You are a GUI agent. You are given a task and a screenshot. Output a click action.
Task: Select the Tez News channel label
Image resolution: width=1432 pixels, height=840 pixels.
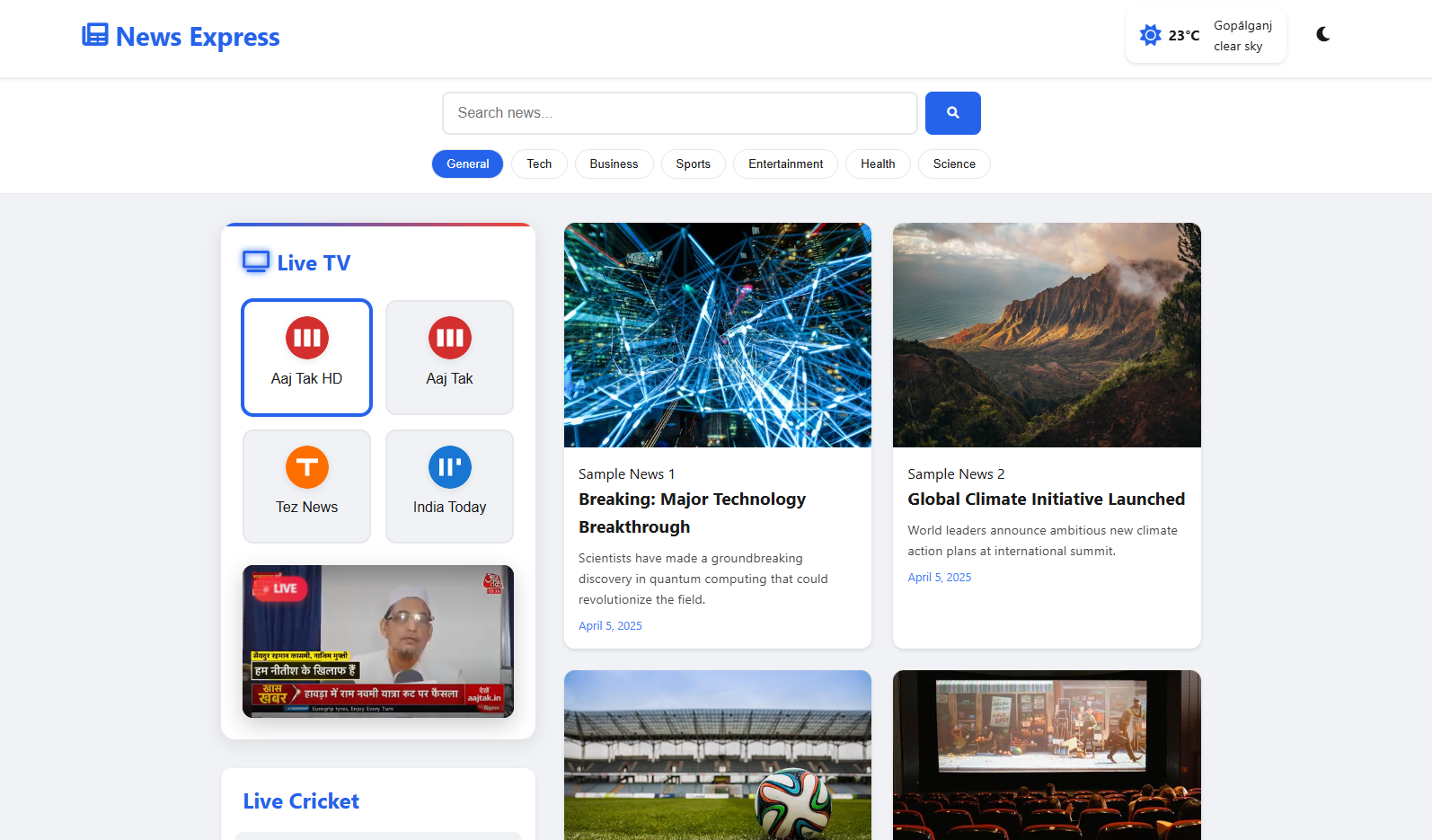click(306, 508)
